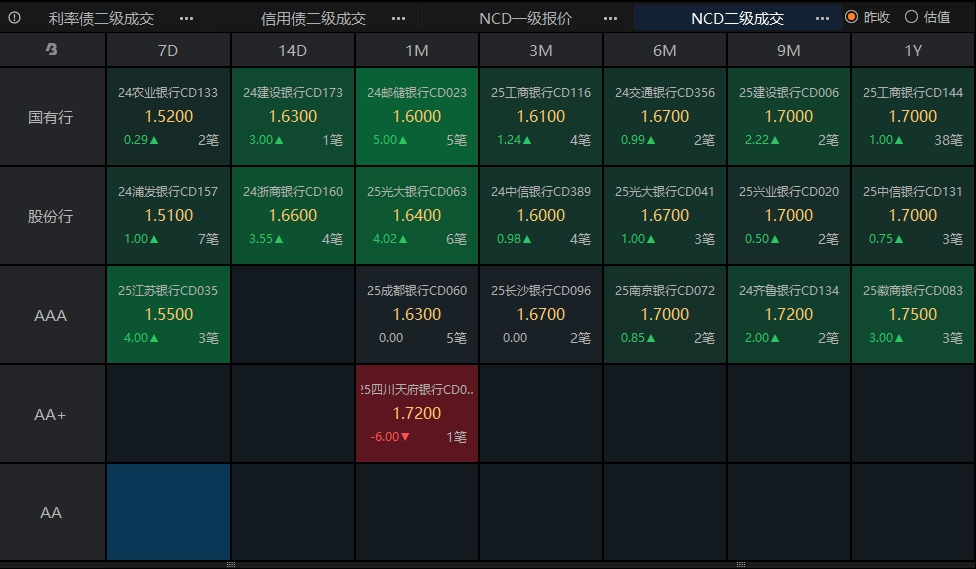Click the 7D column header
Screen dimensions: 976x569
tap(168, 50)
